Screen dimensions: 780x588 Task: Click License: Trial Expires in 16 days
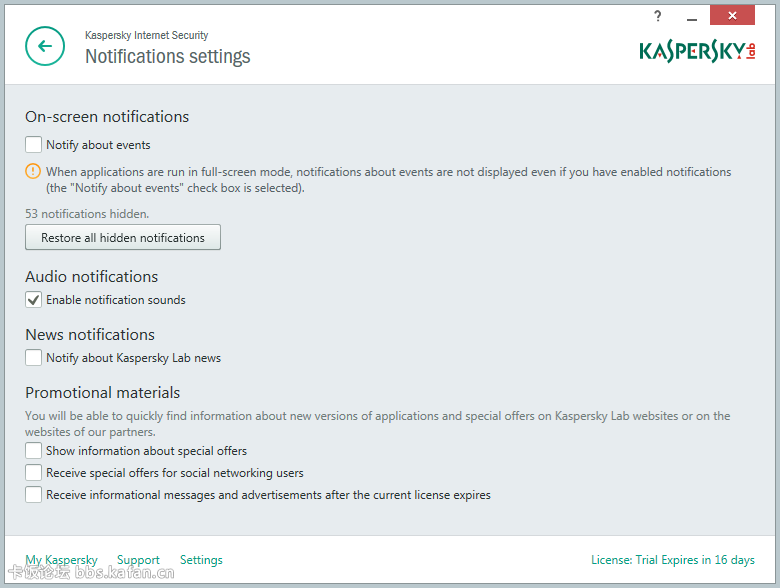673,560
